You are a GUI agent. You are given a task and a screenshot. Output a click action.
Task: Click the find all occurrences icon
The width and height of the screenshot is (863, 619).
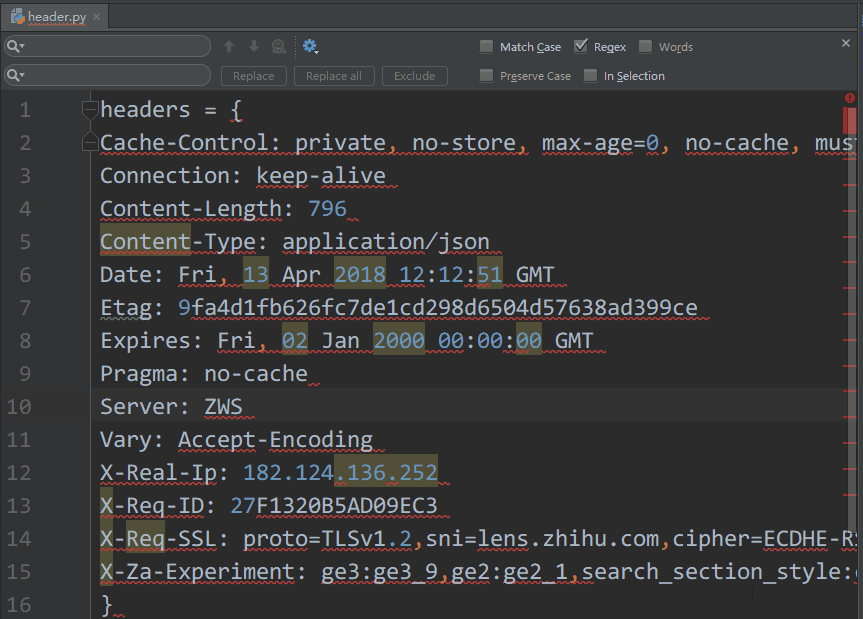tap(279, 46)
